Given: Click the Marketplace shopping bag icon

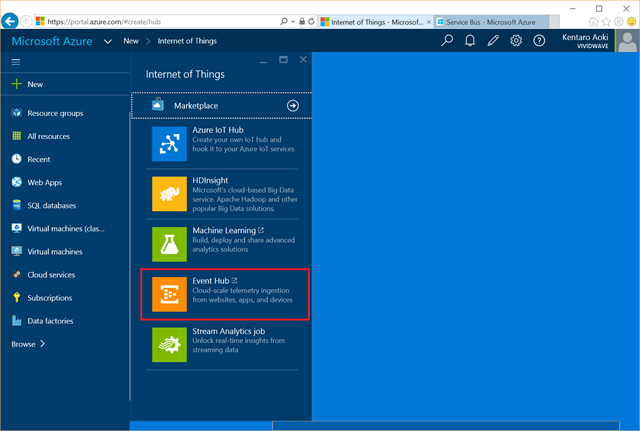Looking at the screenshot, I should pyautogui.click(x=158, y=105).
